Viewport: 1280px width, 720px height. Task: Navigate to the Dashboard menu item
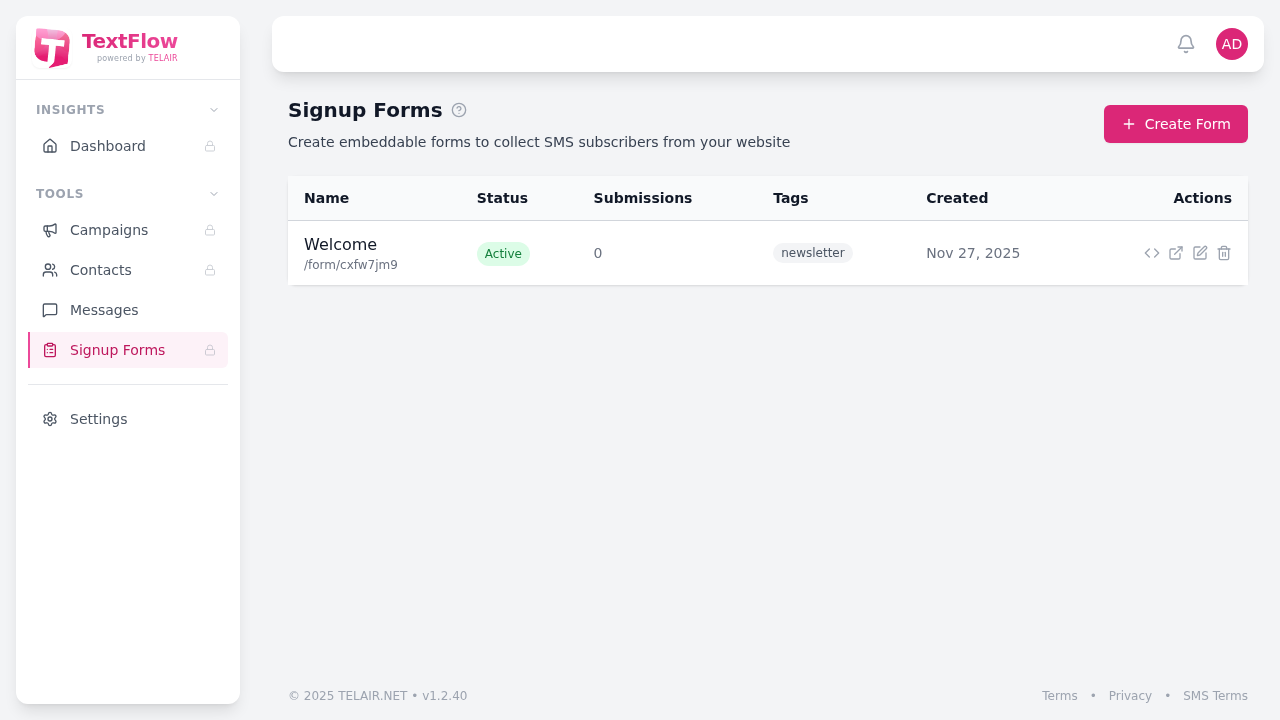tap(108, 146)
